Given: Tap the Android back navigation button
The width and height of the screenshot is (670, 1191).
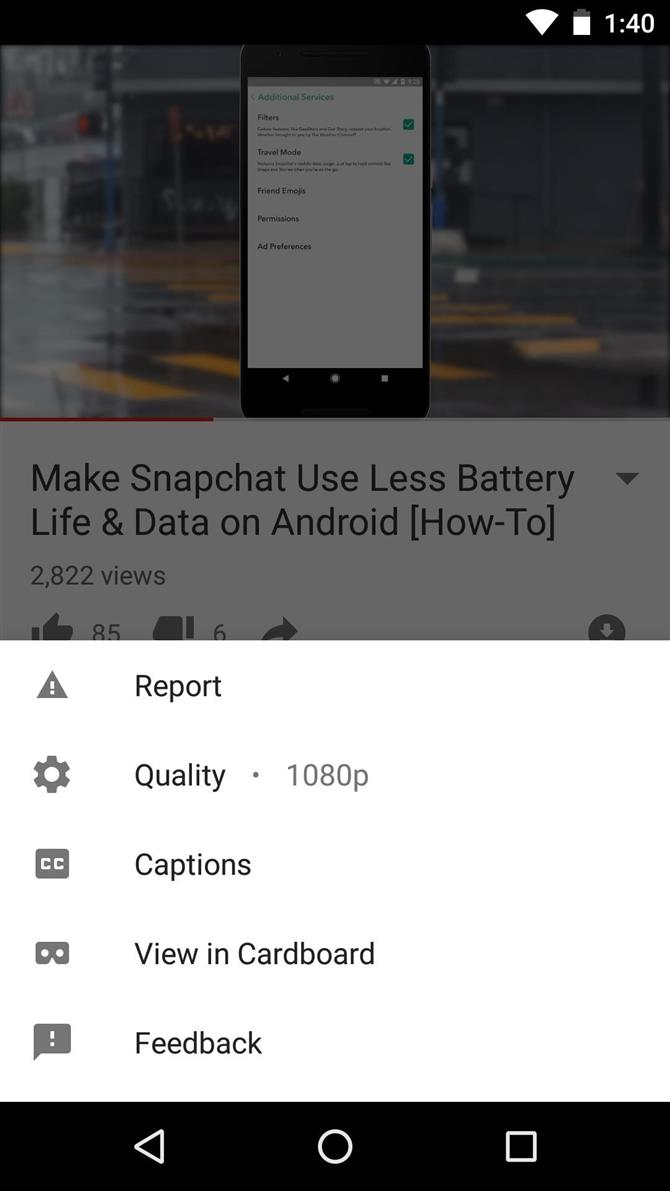Looking at the screenshot, I should coord(149,1145).
